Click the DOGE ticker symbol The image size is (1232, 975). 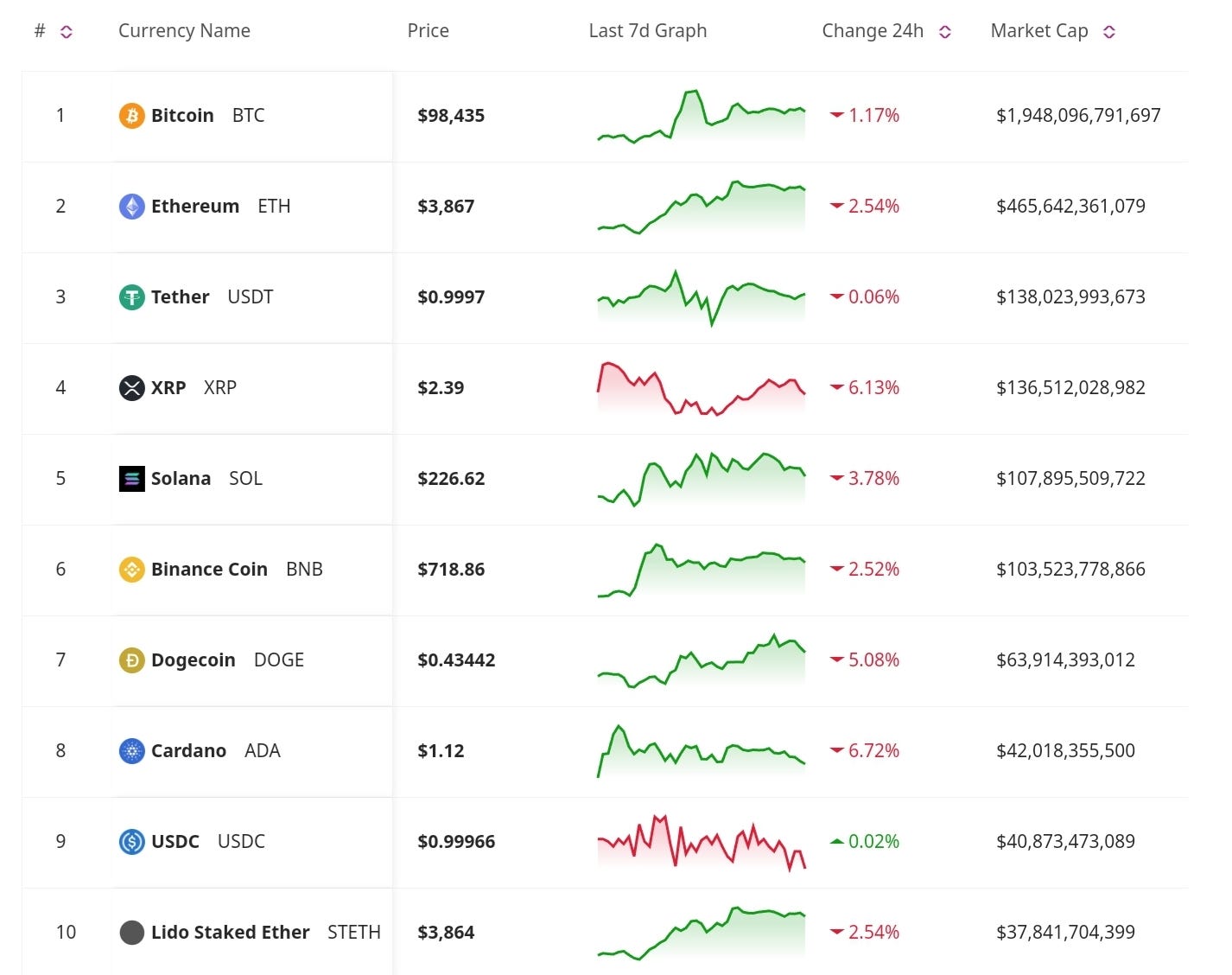point(279,660)
